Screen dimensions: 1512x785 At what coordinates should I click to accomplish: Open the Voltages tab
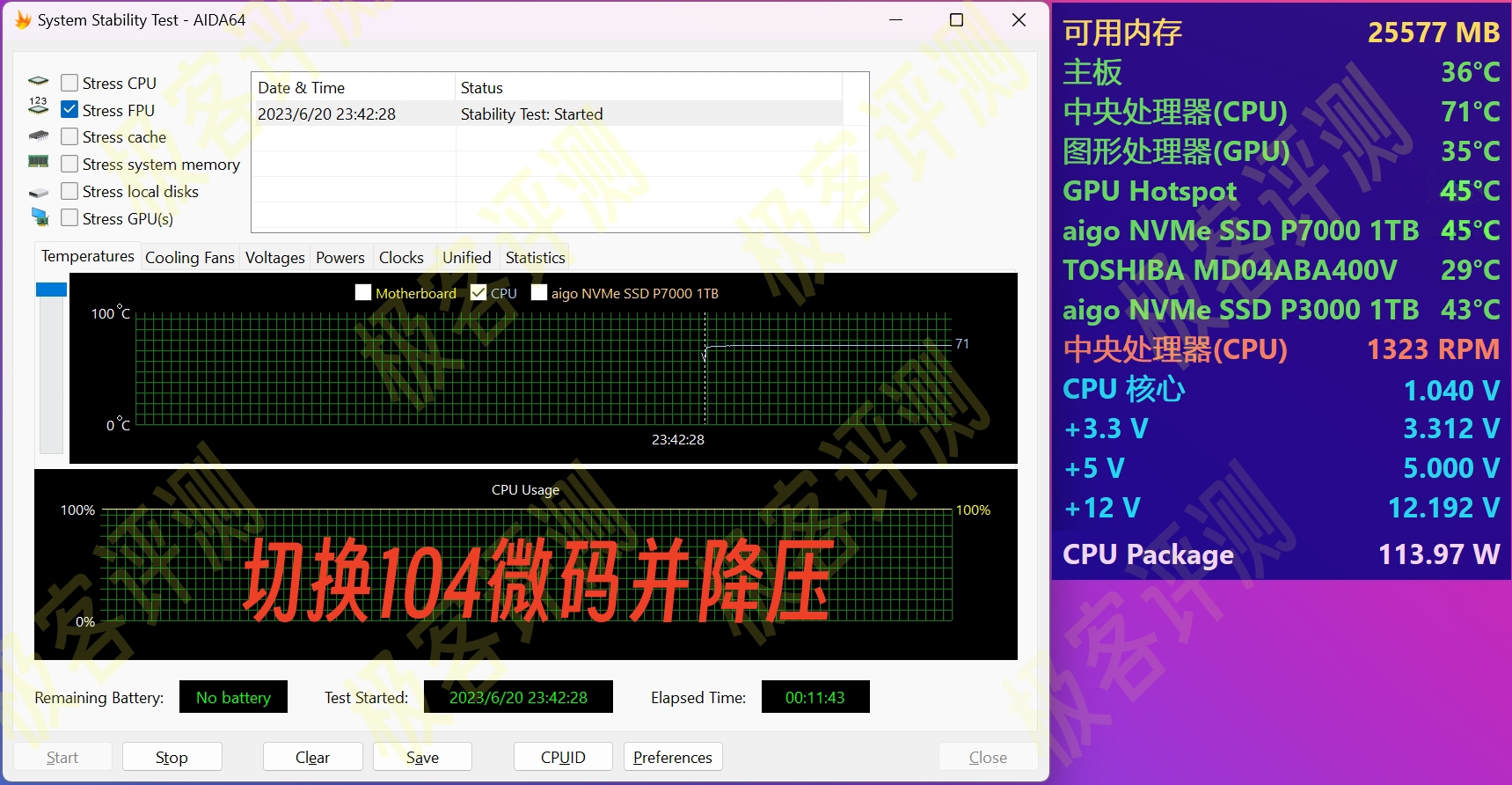[275, 258]
